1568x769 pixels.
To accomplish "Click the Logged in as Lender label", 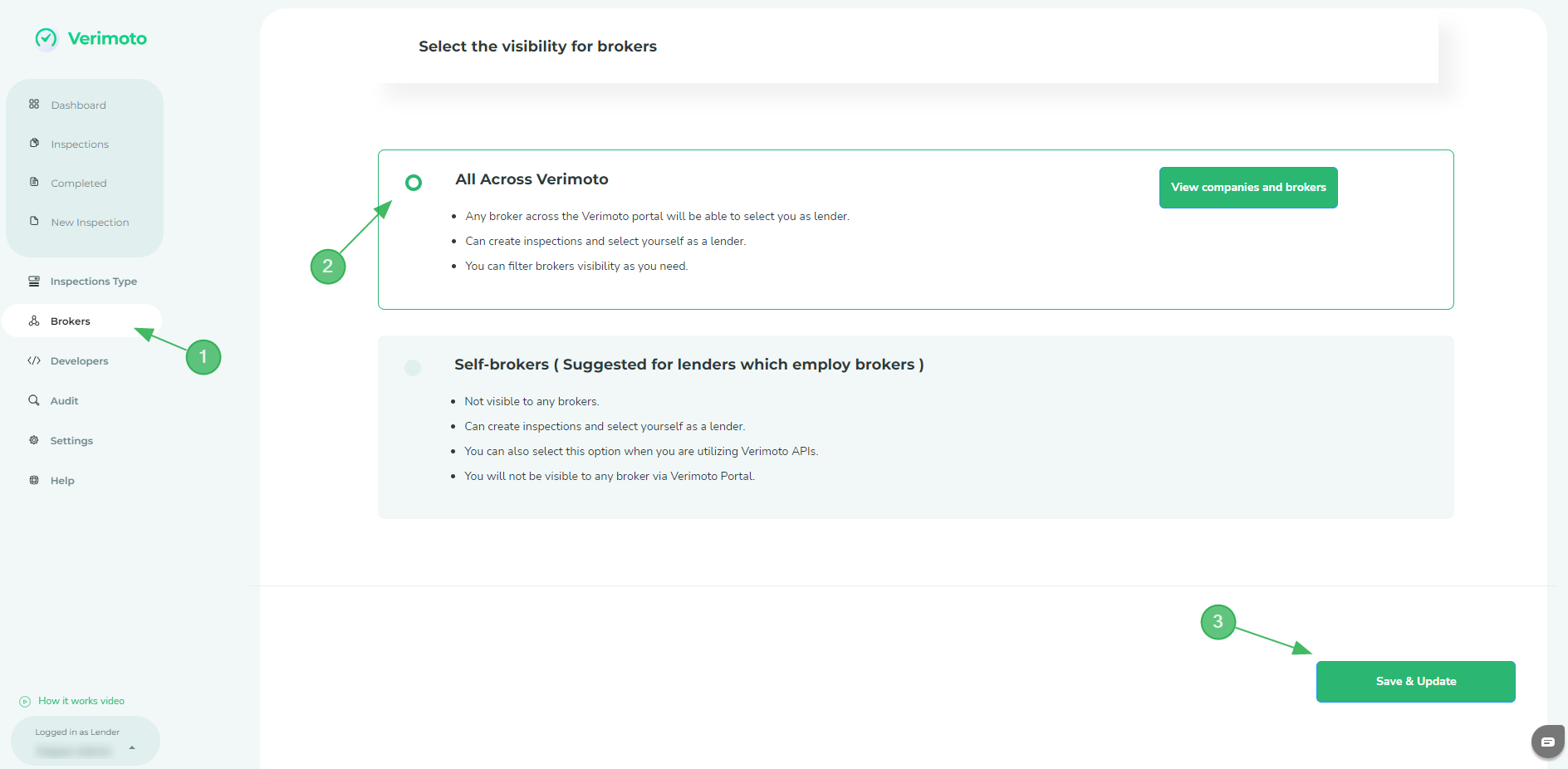I will pyautogui.click(x=77, y=732).
